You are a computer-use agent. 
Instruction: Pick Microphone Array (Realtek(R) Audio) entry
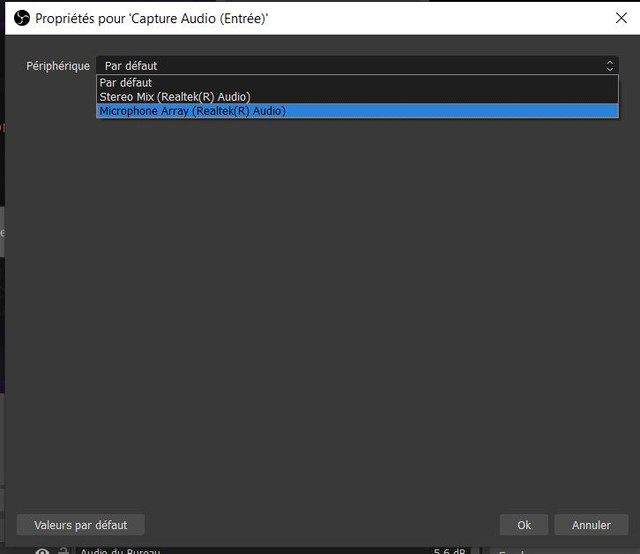coord(192,111)
